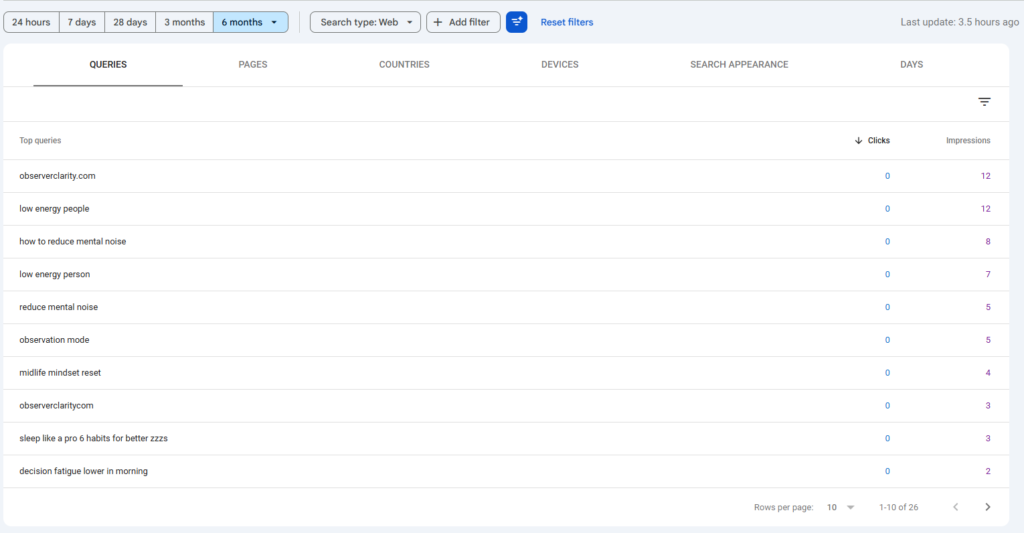1024x533 pixels.
Task: Open the 6 months date range dropdown
Action: 251,22
